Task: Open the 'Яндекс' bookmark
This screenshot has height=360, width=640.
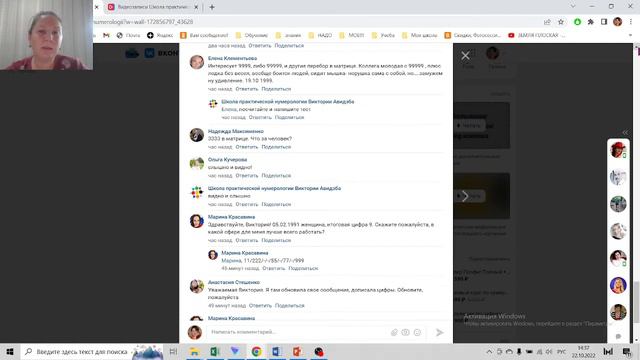Action: pos(160,36)
